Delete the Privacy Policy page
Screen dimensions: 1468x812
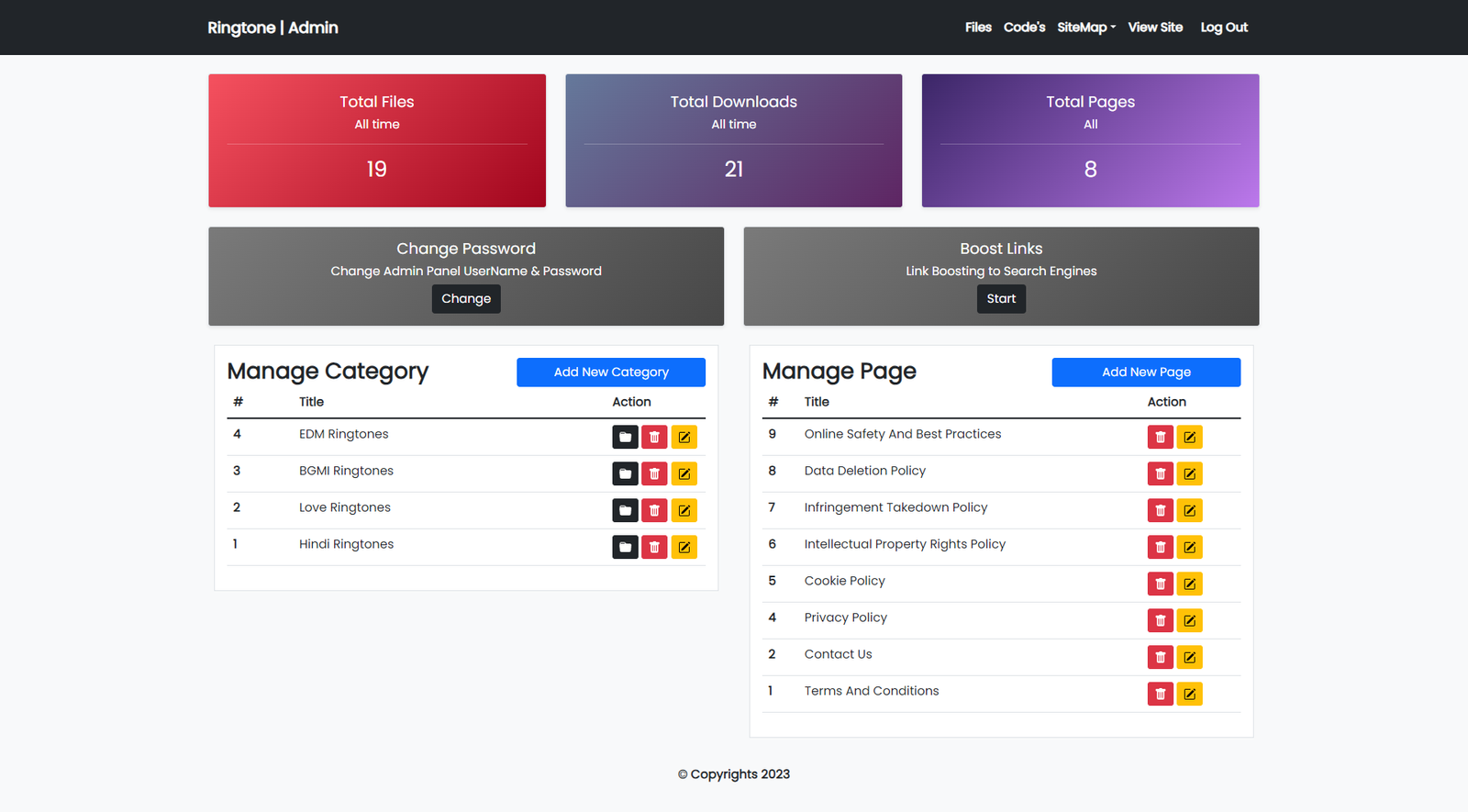coord(1160,620)
